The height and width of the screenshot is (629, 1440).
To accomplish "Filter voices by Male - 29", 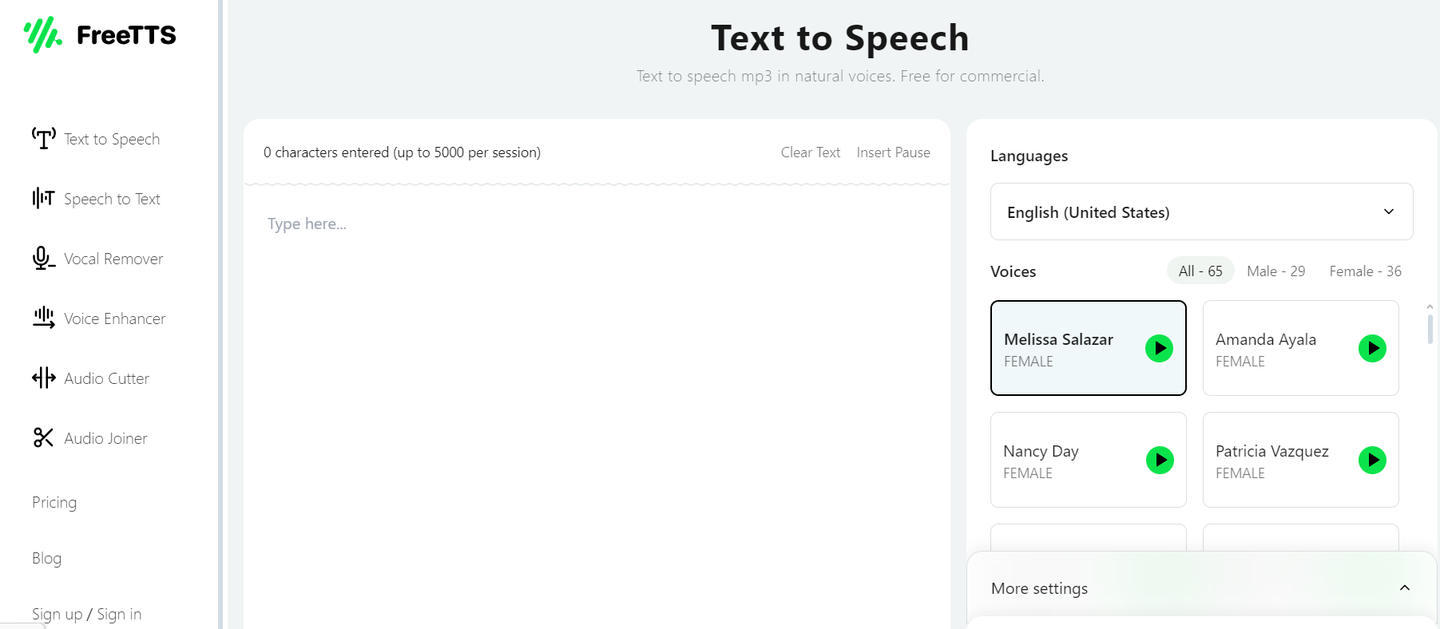I will (x=1276, y=271).
